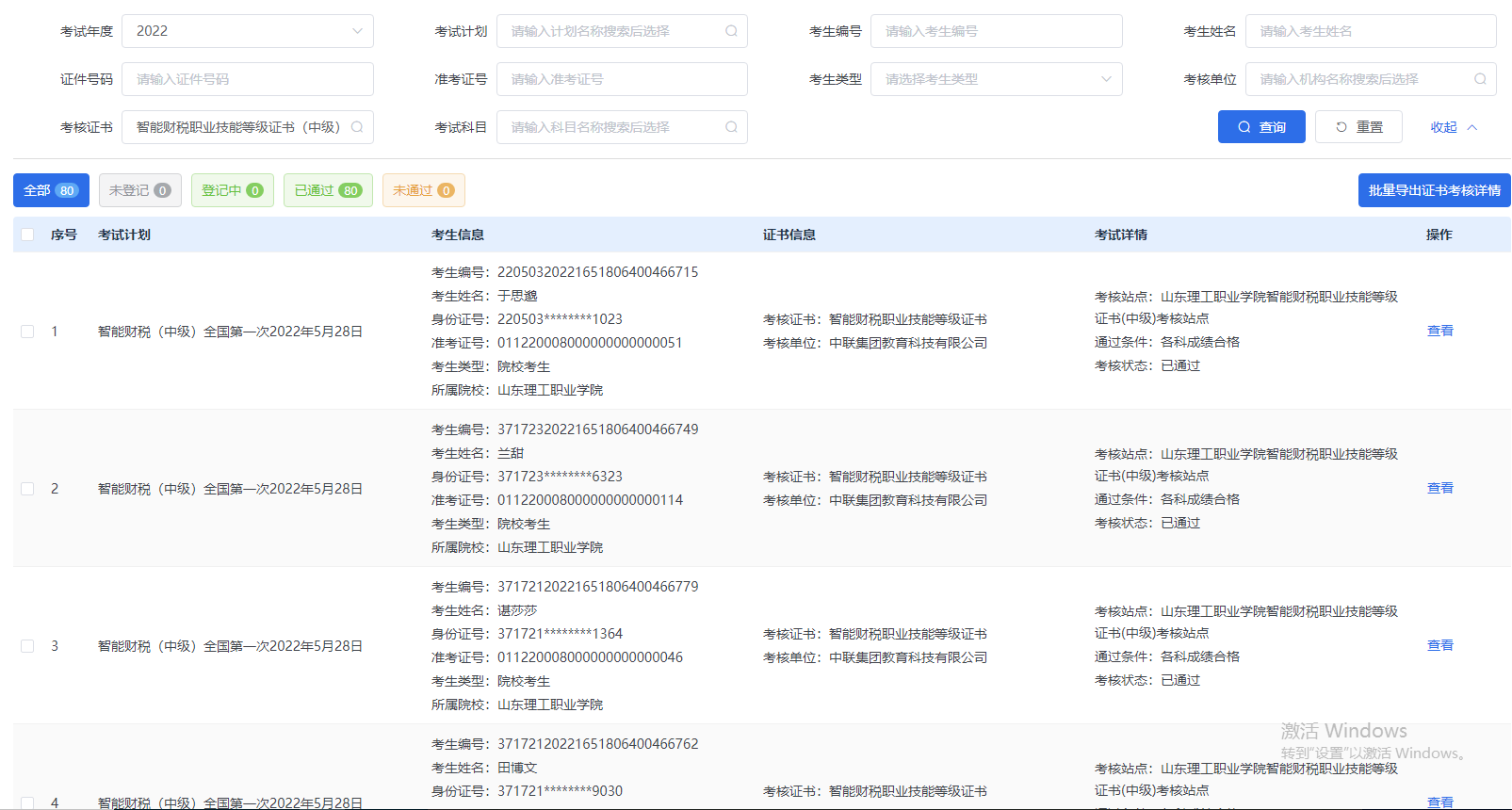Viewport: 1512px width, 810px height.
Task: Click 准考证号 011220008000000000000051 text
Action: point(590,343)
